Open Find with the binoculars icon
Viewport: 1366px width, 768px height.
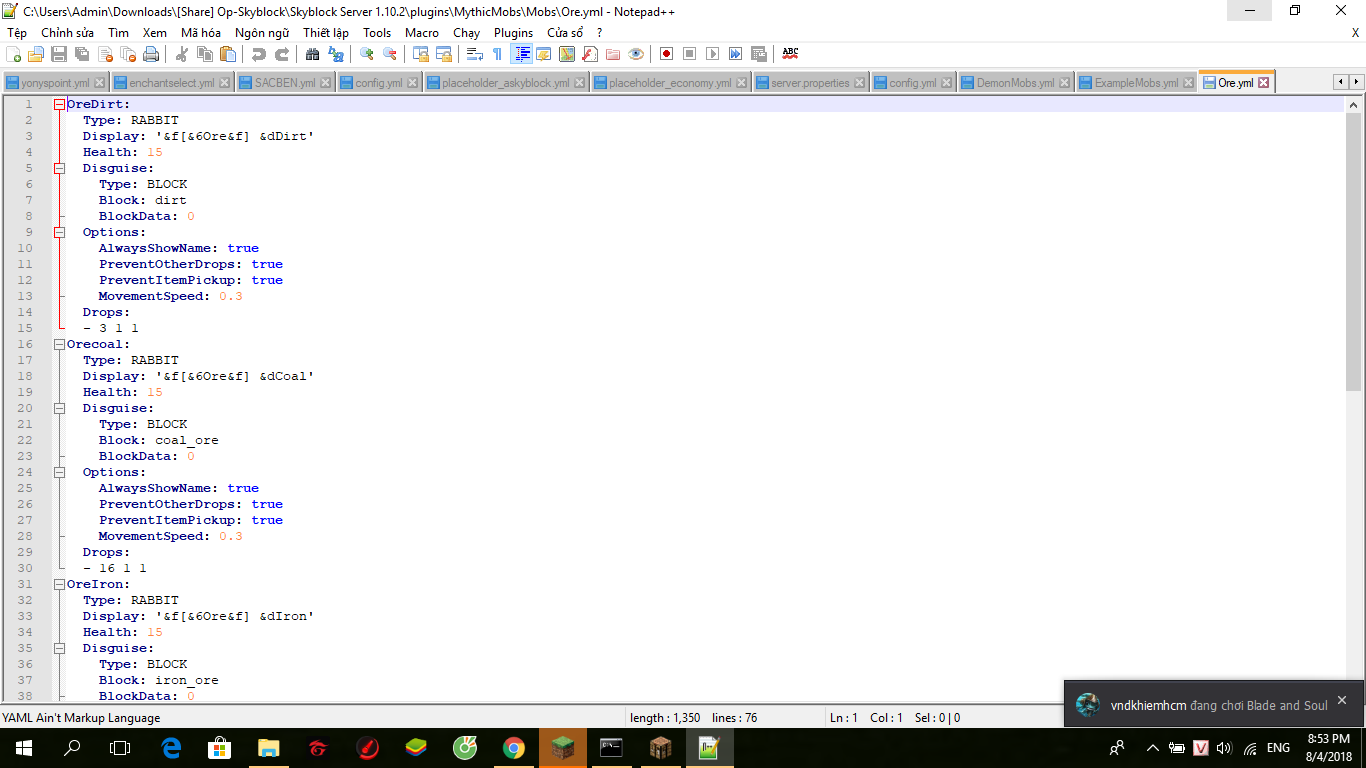313,54
